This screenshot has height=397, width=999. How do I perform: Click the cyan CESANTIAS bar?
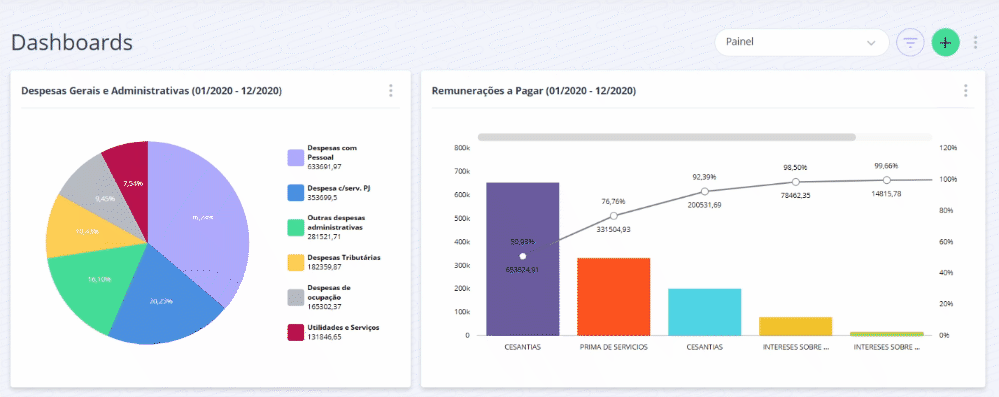[x=705, y=312]
